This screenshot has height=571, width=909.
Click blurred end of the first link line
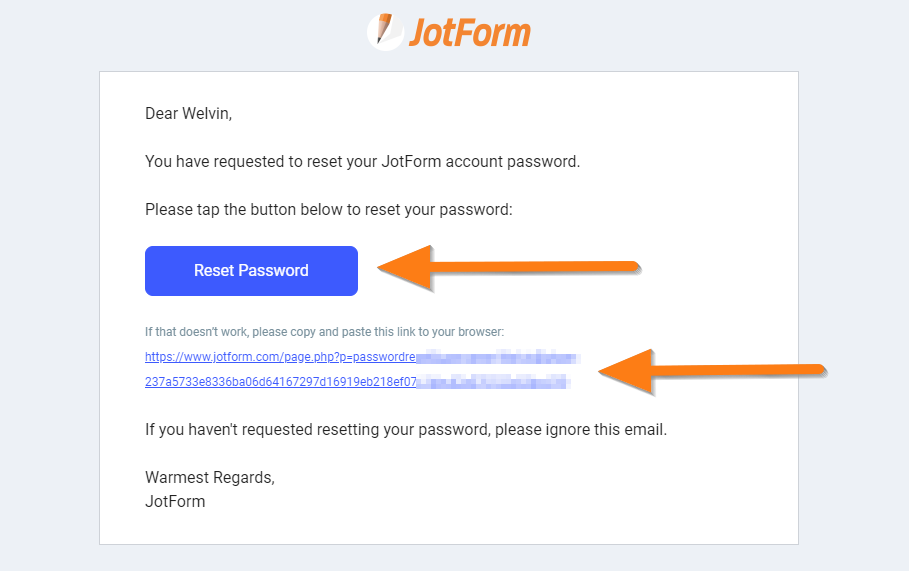tap(497, 356)
